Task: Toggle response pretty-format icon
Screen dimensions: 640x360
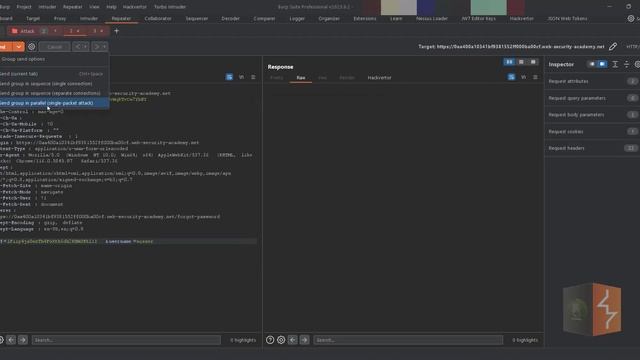Action: [511, 77]
